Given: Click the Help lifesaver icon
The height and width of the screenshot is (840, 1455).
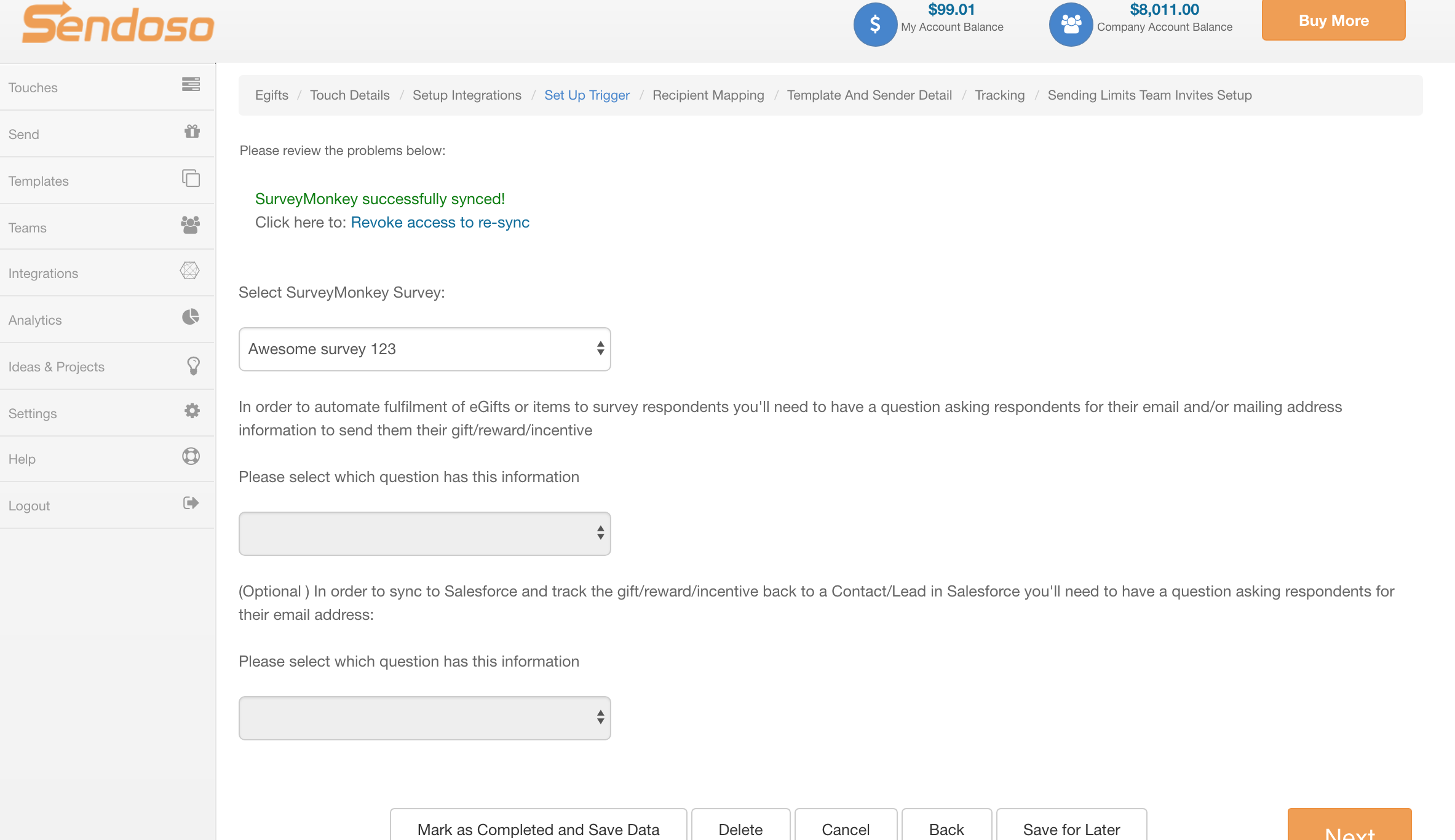Looking at the screenshot, I should point(191,456).
